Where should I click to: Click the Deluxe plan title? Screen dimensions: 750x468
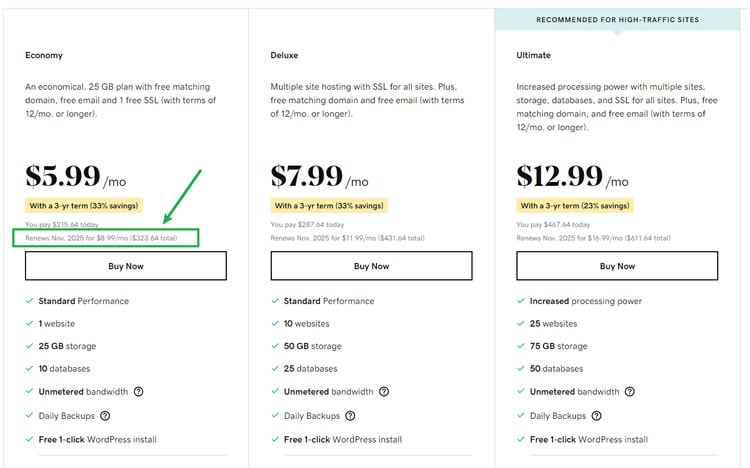click(x=284, y=55)
